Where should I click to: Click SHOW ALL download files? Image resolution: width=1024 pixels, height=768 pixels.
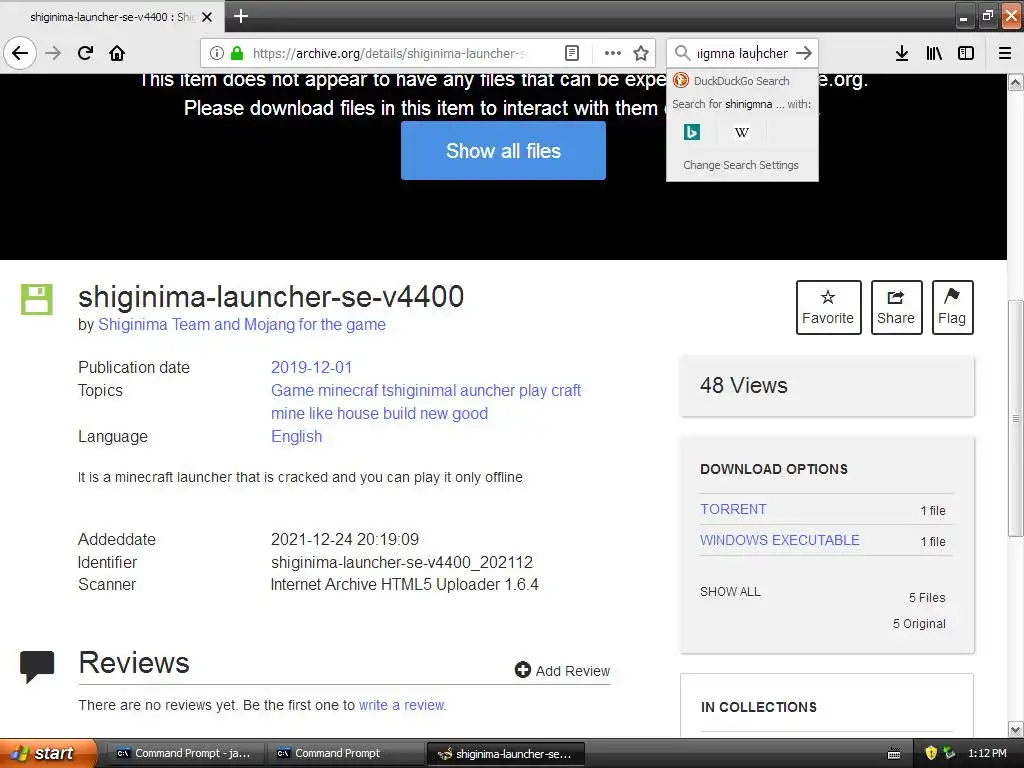(x=730, y=592)
